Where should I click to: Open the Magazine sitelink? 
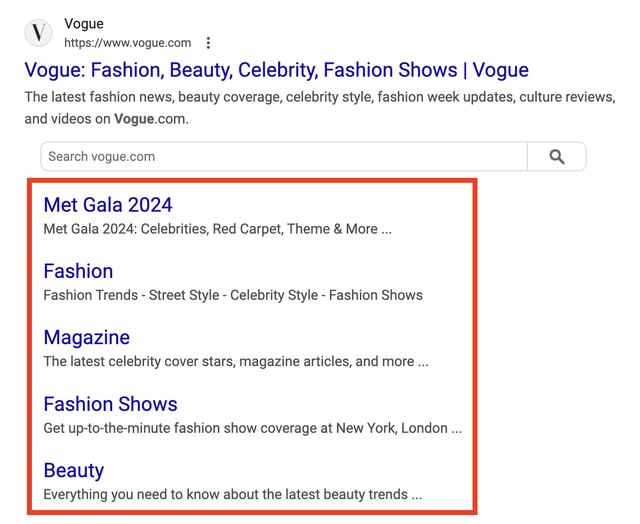86,338
